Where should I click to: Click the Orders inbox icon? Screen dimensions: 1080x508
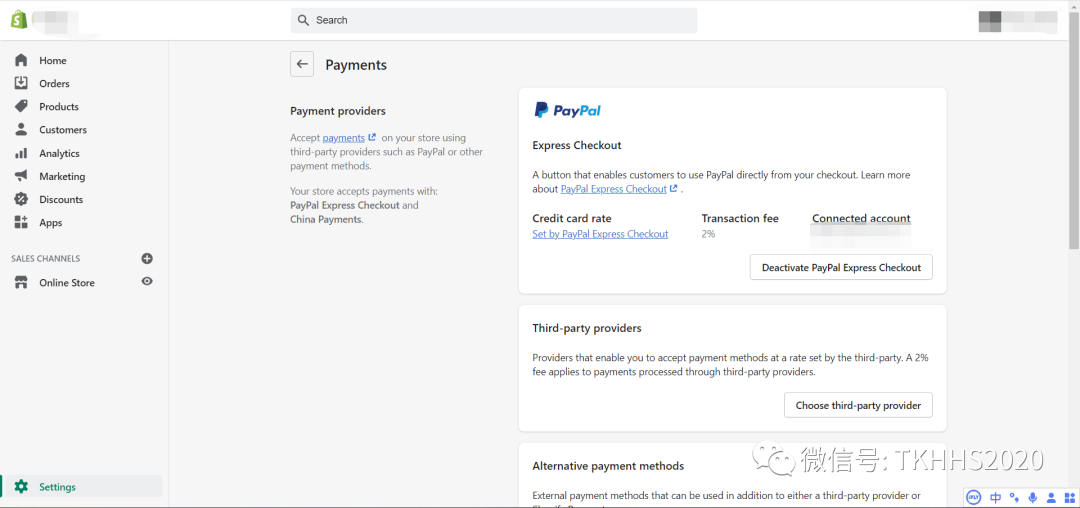(x=21, y=84)
